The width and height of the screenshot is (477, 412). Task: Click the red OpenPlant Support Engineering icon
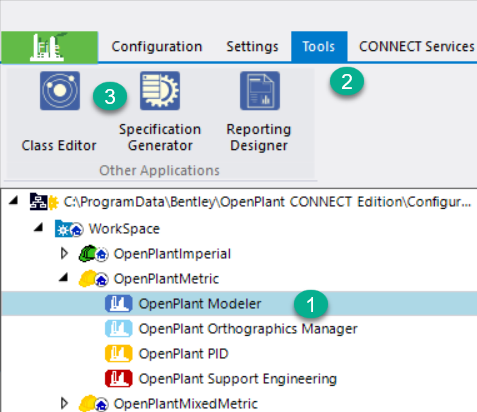(x=119, y=379)
